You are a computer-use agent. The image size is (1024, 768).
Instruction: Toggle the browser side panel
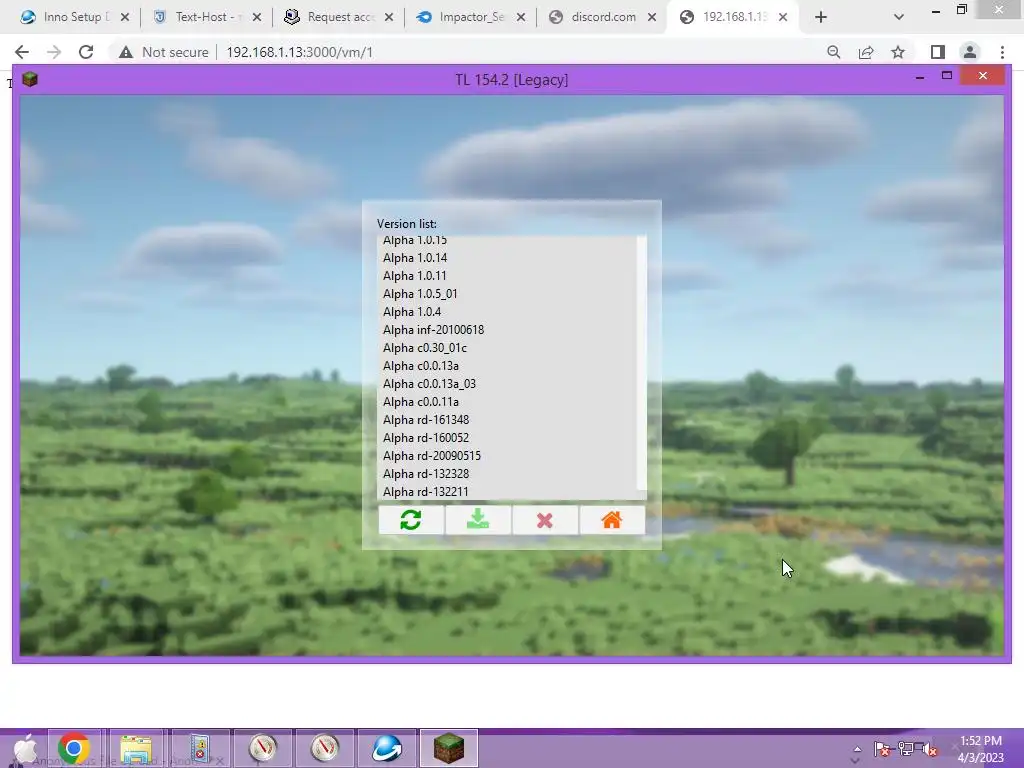pyautogui.click(x=938, y=52)
